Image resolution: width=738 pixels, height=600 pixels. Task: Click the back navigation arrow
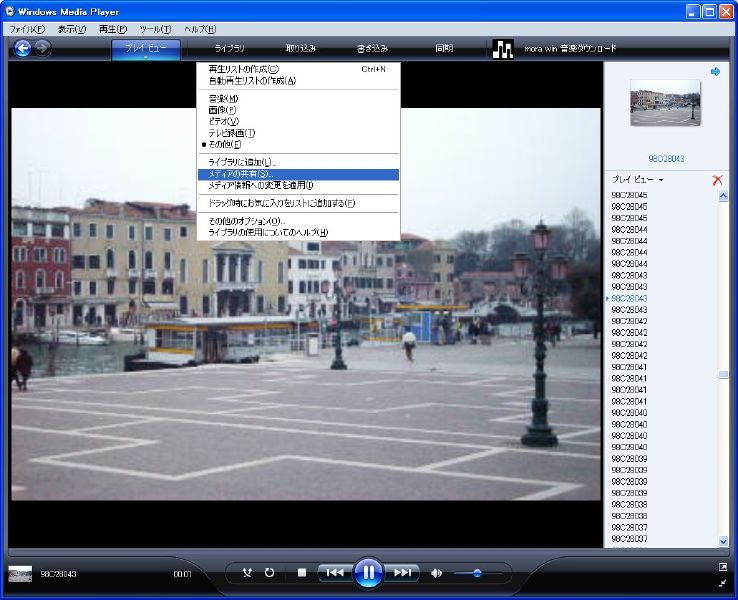(21, 48)
